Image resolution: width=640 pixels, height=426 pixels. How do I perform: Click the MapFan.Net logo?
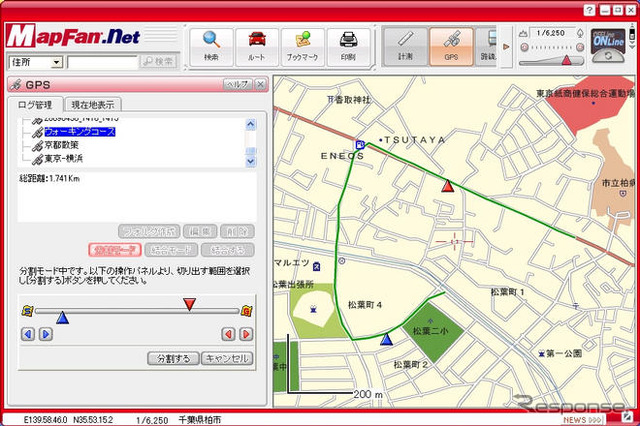tap(73, 36)
